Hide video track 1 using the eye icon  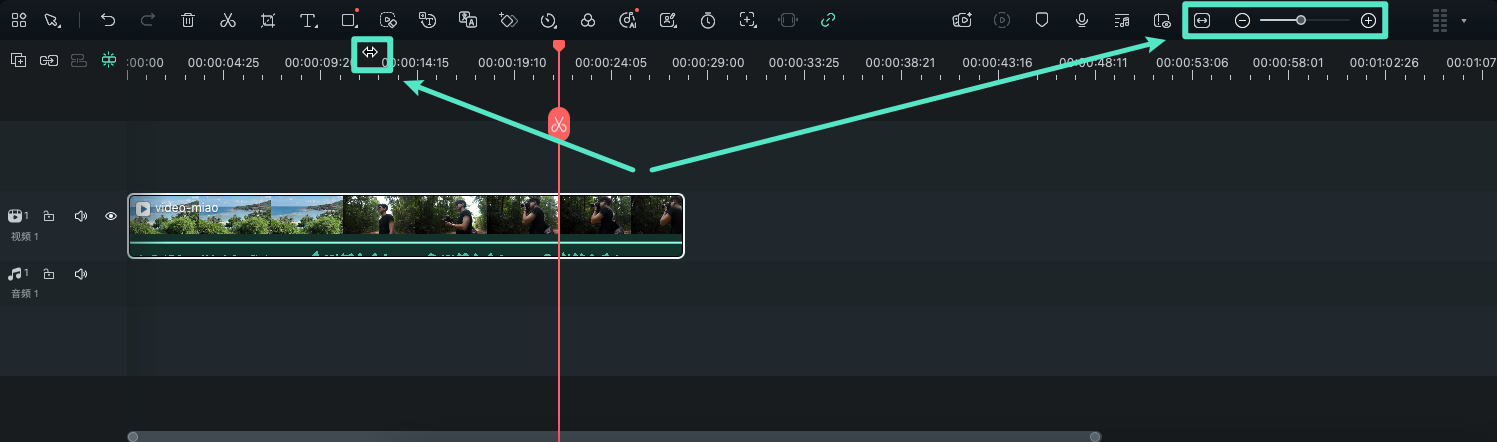point(111,216)
